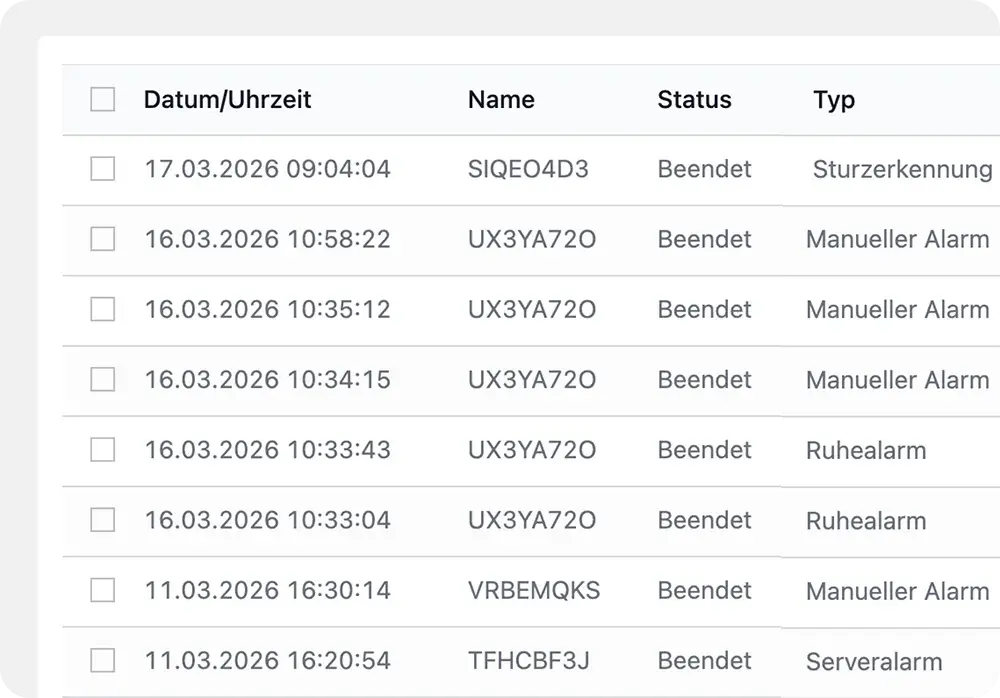Tick the 11.03.2026 16:20:54 row checkbox
1000x698 pixels.
[103, 661]
